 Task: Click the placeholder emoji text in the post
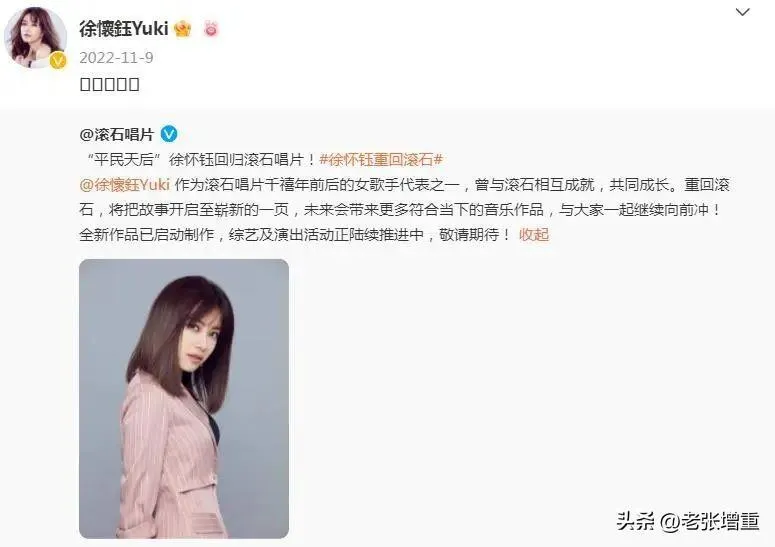pyautogui.click(x=109, y=84)
